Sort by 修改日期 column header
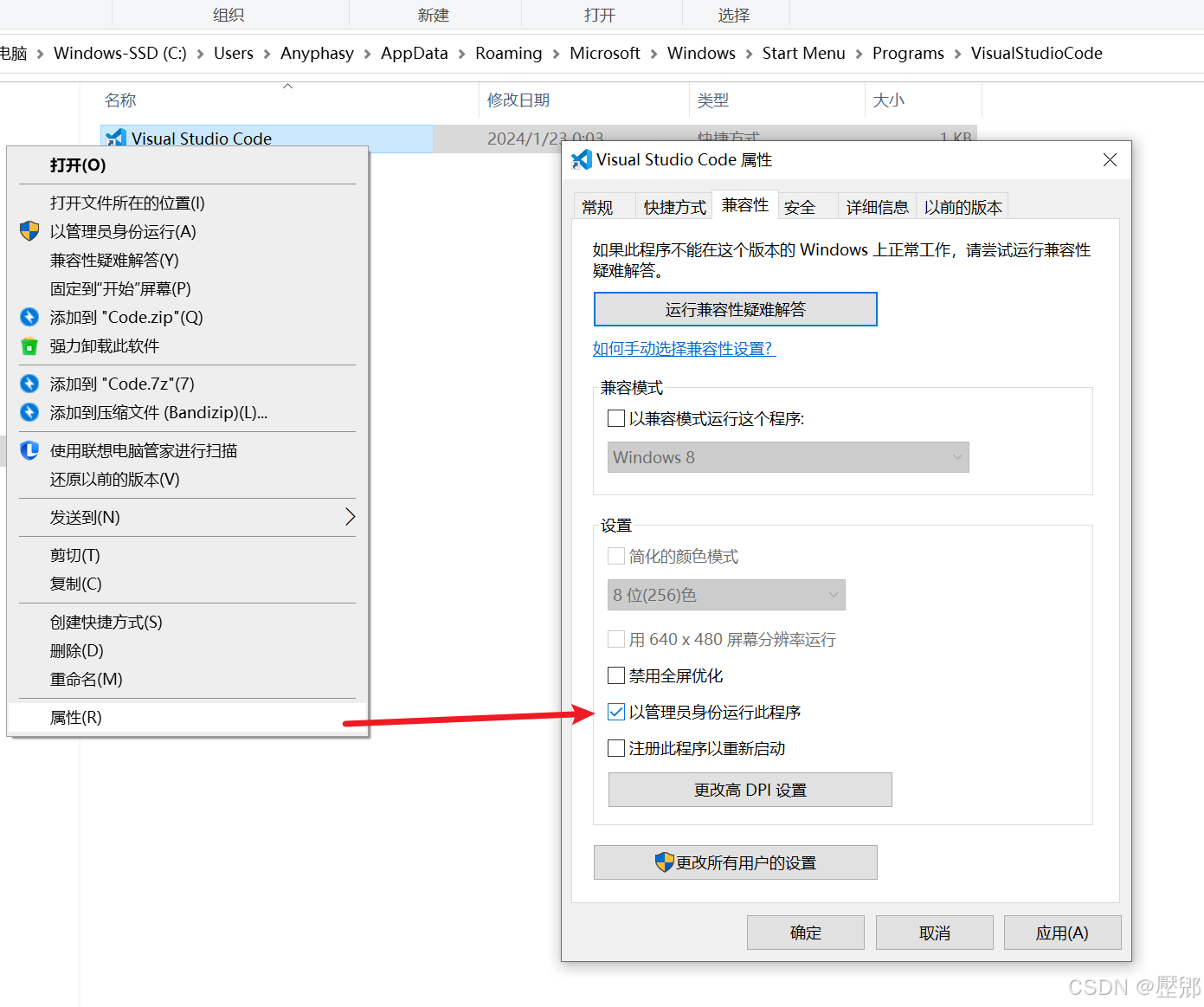 [x=584, y=100]
